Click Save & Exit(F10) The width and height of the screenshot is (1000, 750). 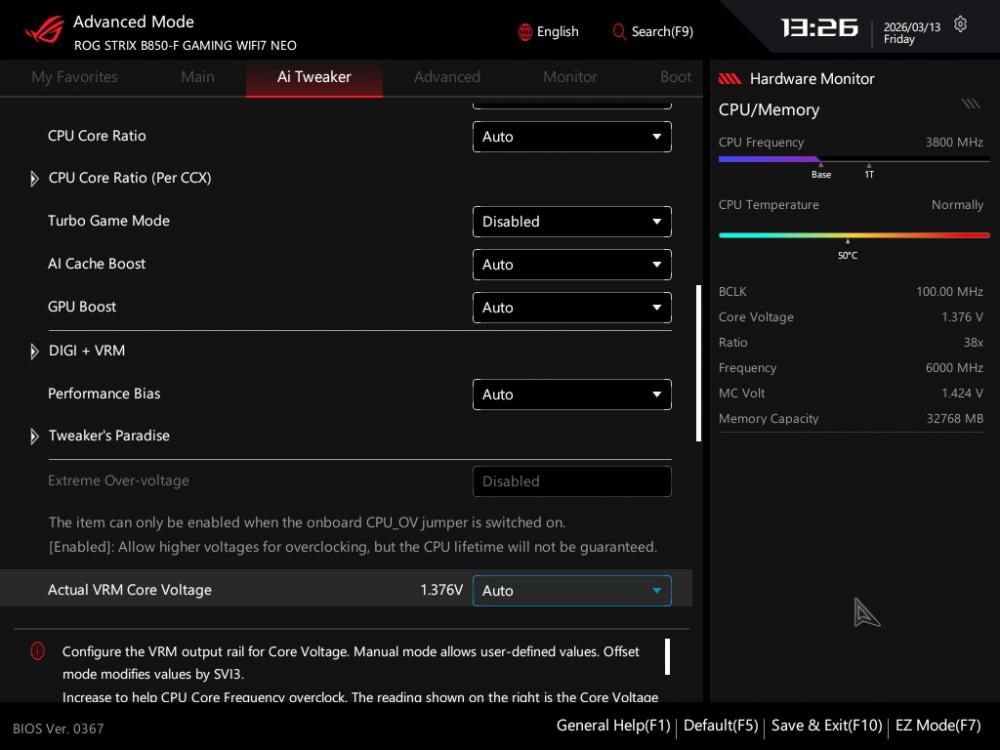[827, 725]
